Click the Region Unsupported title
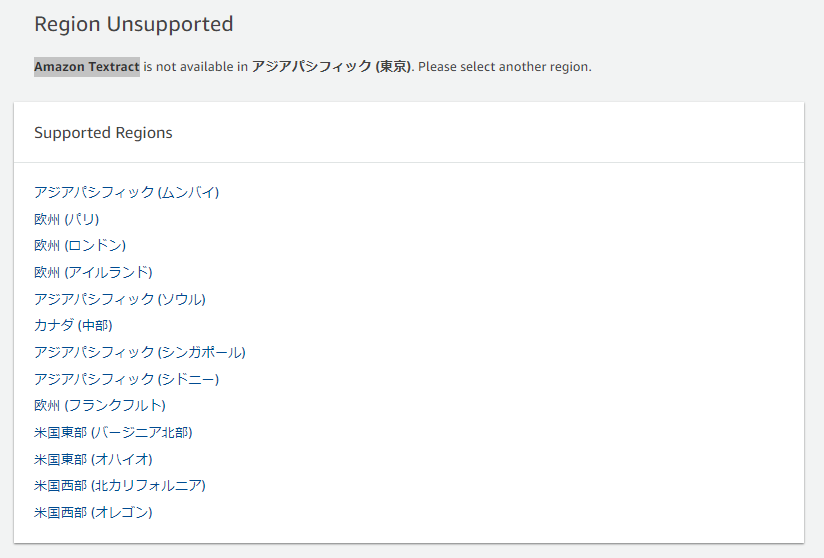Image resolution: width=824 pixels, height=558 pixels. (x=133, y=24)
